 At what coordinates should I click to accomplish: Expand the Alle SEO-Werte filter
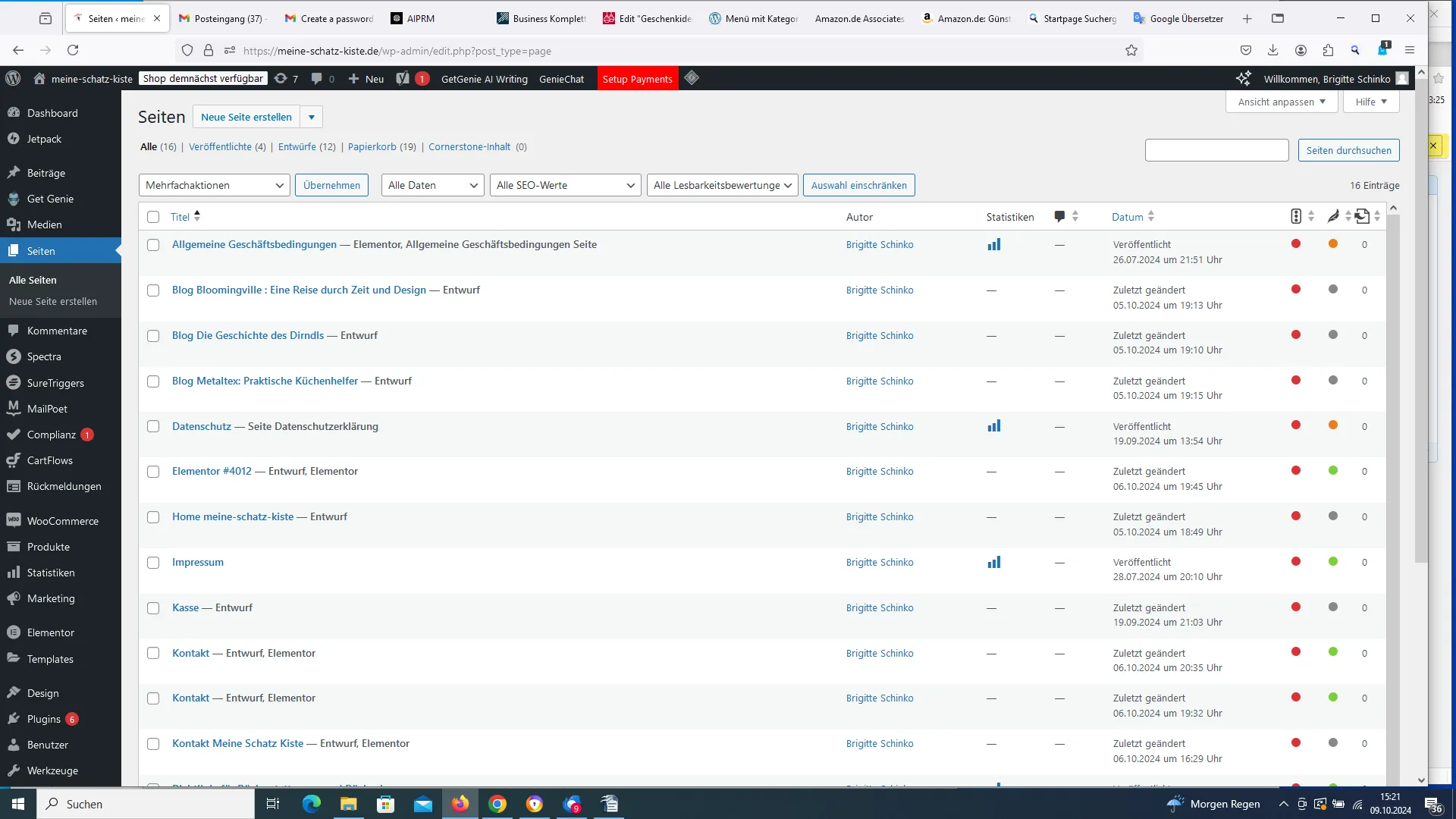[x=565, y=185]
